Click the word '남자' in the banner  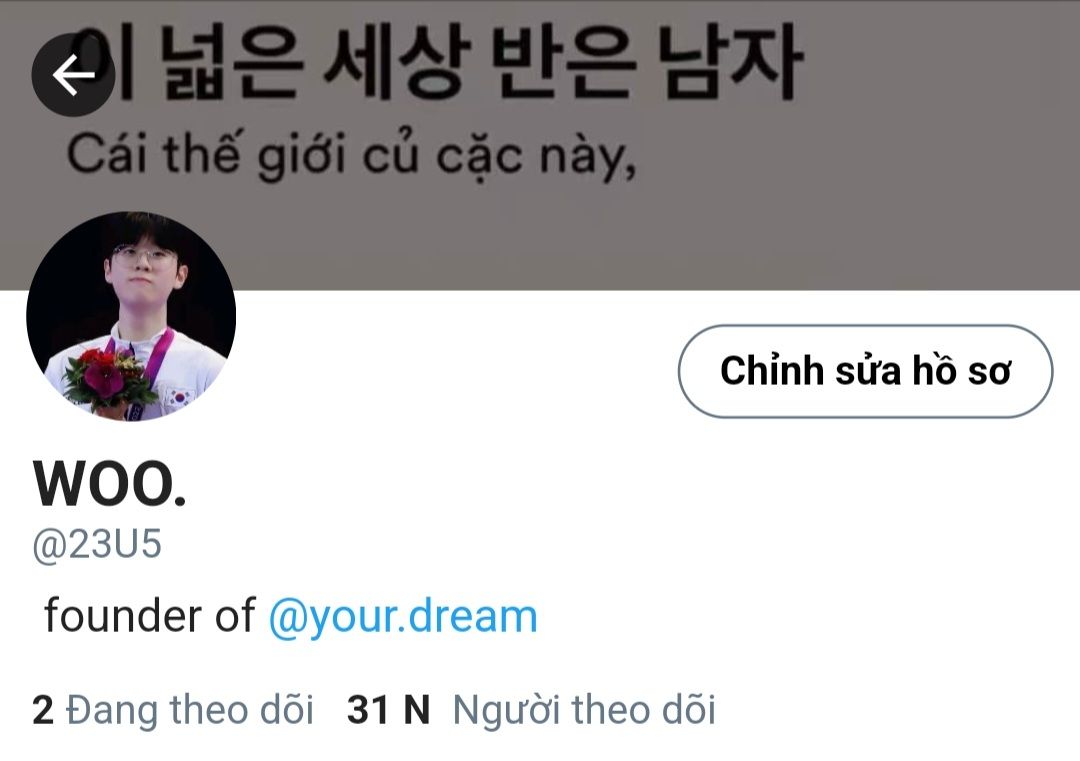(729, 61)
